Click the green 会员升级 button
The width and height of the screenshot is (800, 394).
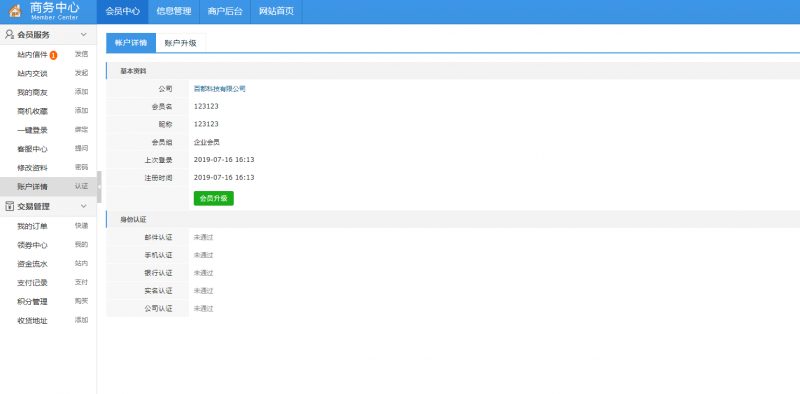click(214, 199)
